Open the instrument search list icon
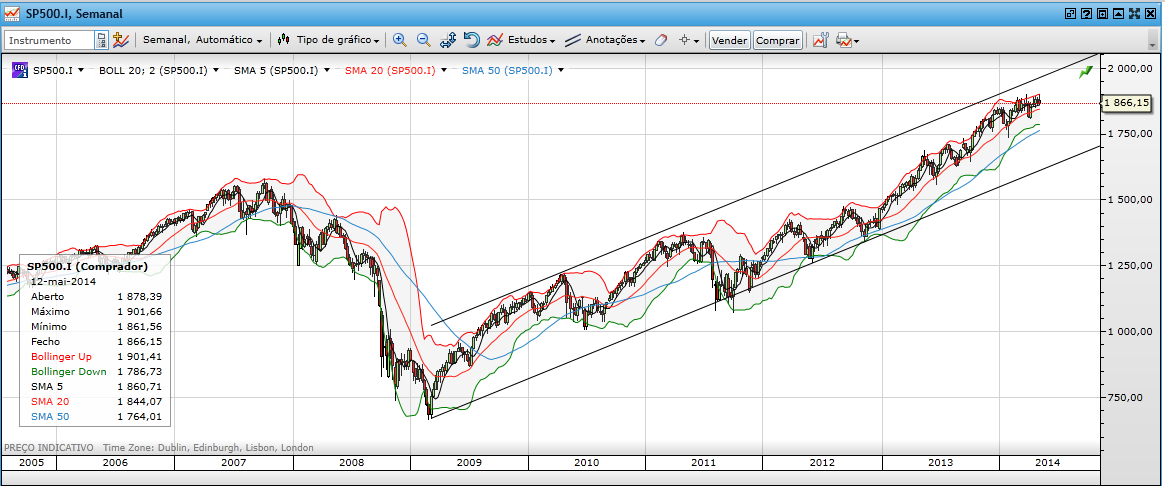This screenshot has width=1165, height=486. [101, 40]
